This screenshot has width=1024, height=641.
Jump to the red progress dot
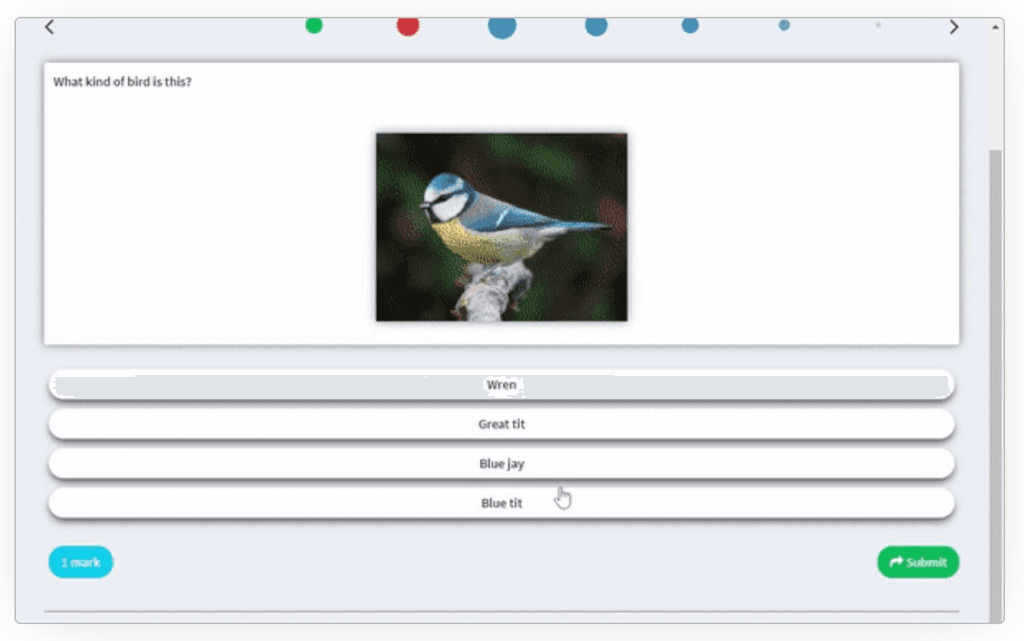[408, 26]
